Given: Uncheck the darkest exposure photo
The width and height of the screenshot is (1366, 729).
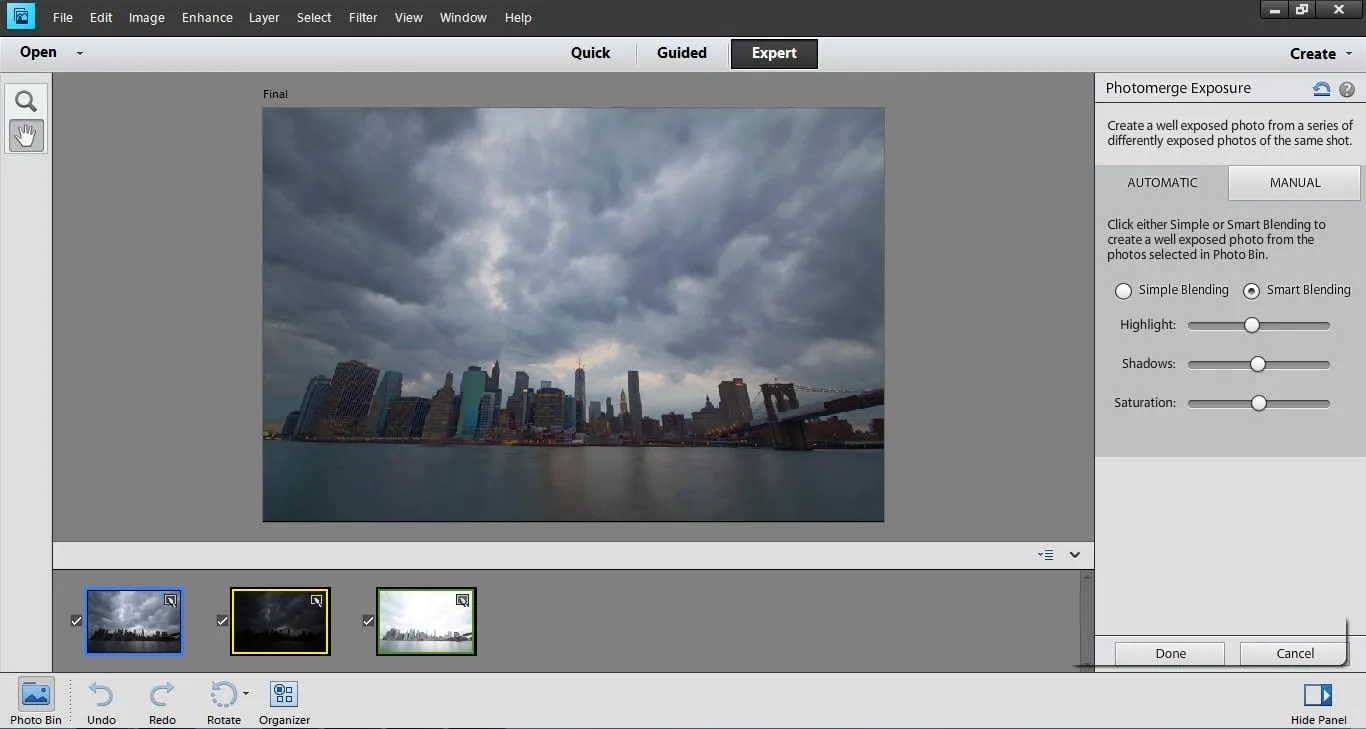Looking at the screenshot, I should tap(222, 620).
